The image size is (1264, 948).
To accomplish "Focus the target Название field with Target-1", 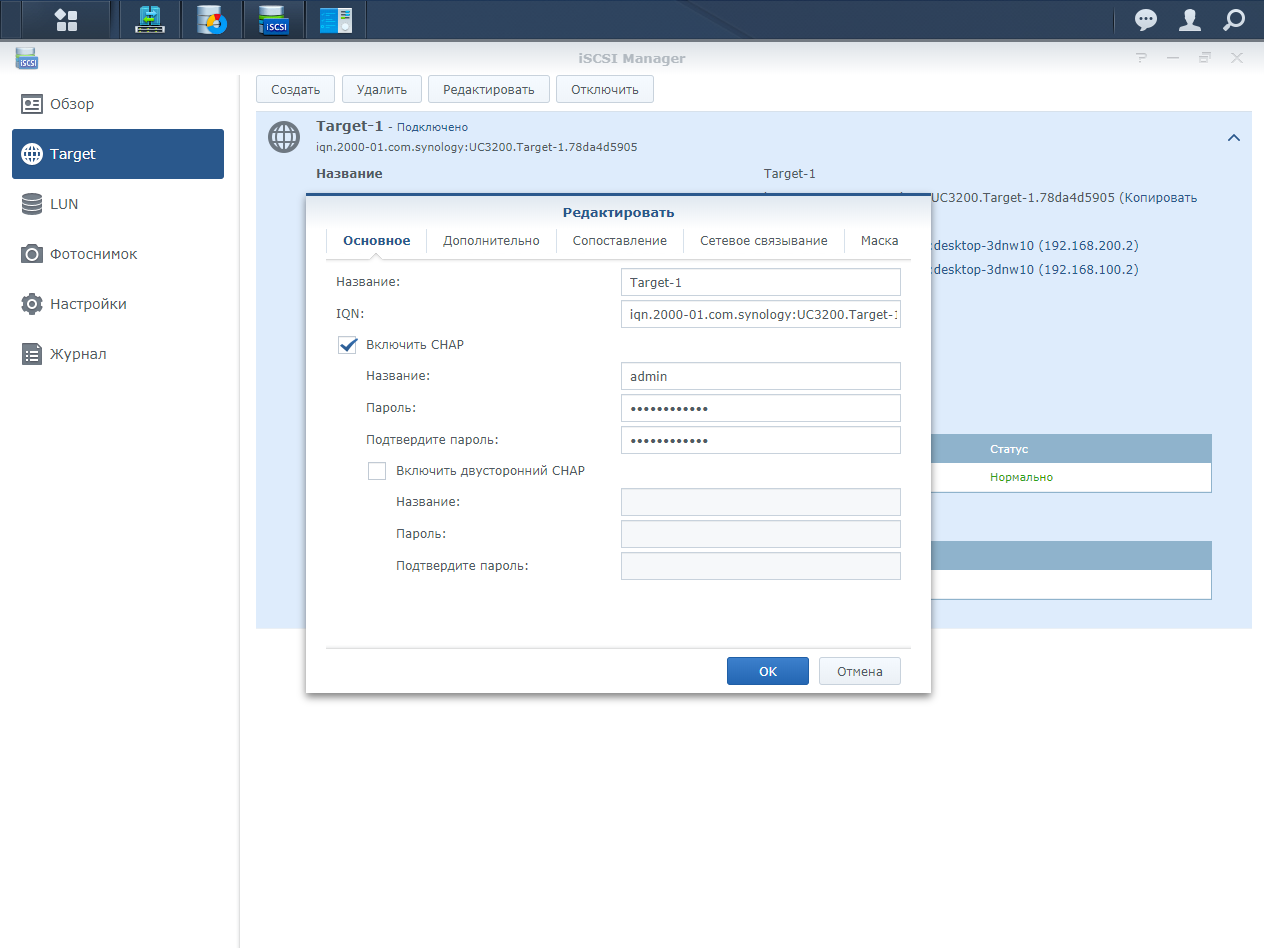I will pos(761,282).
